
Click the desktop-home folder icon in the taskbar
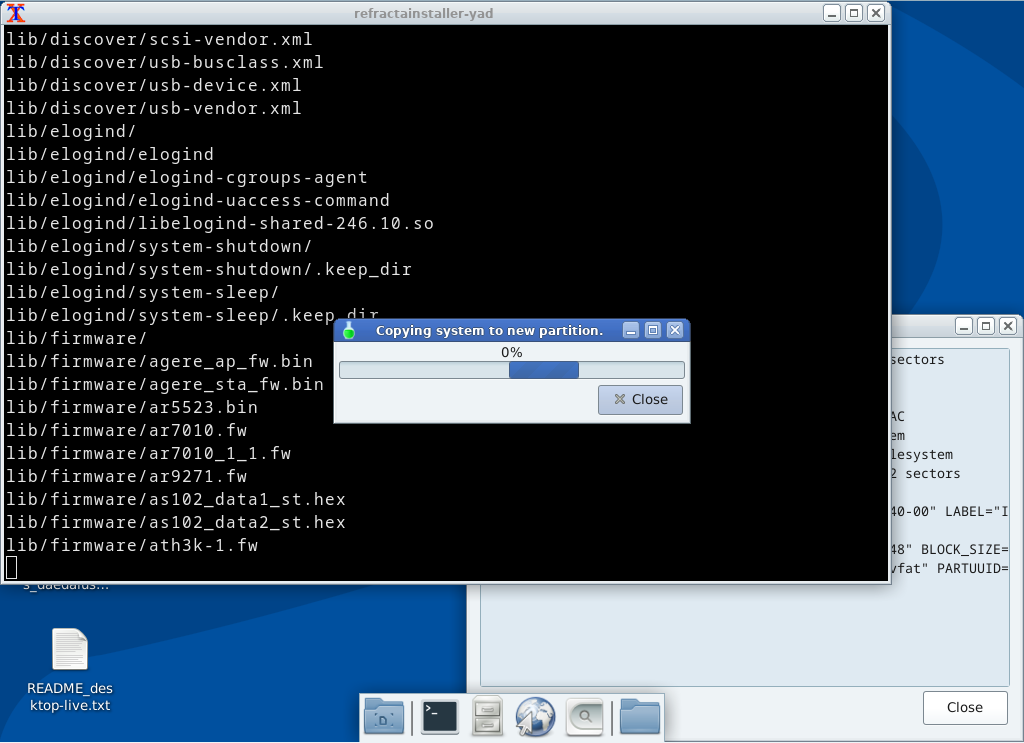click(385, 716)
